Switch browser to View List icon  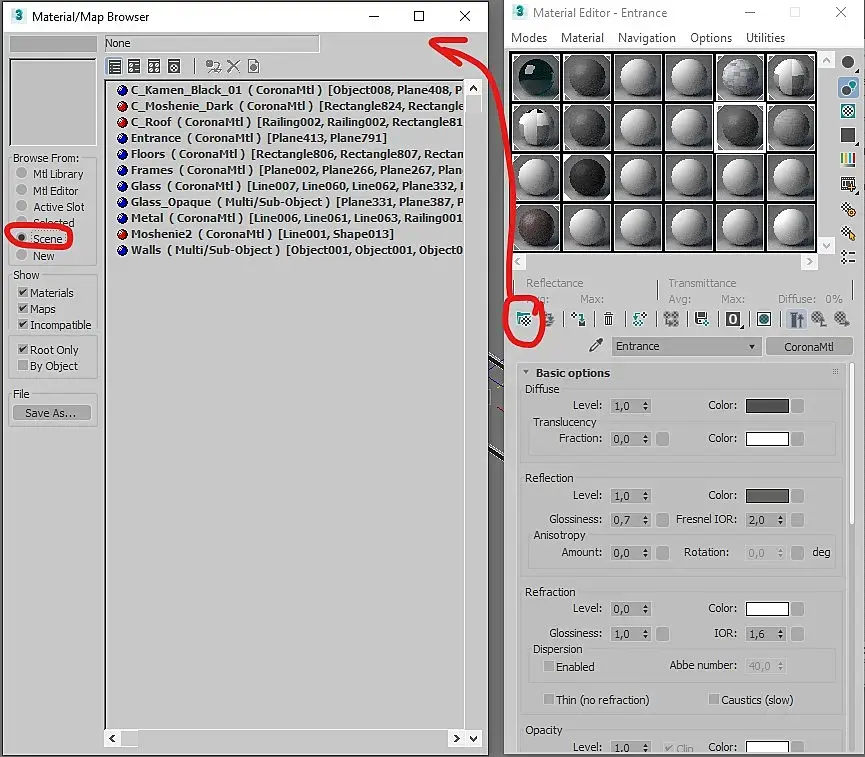[x=115, y=67]
